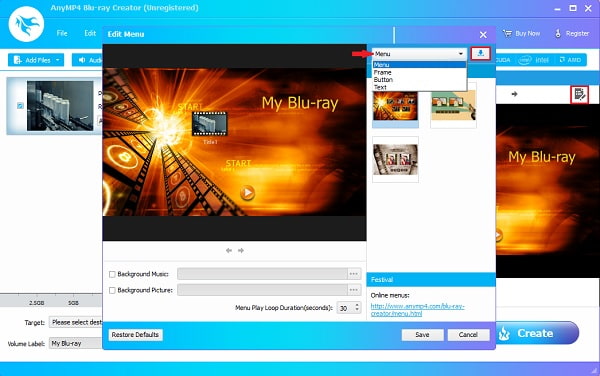Click the Restore Defaults button
This screenshot has height=376, width=600.
pyautogui.click(x=135, y=335)
